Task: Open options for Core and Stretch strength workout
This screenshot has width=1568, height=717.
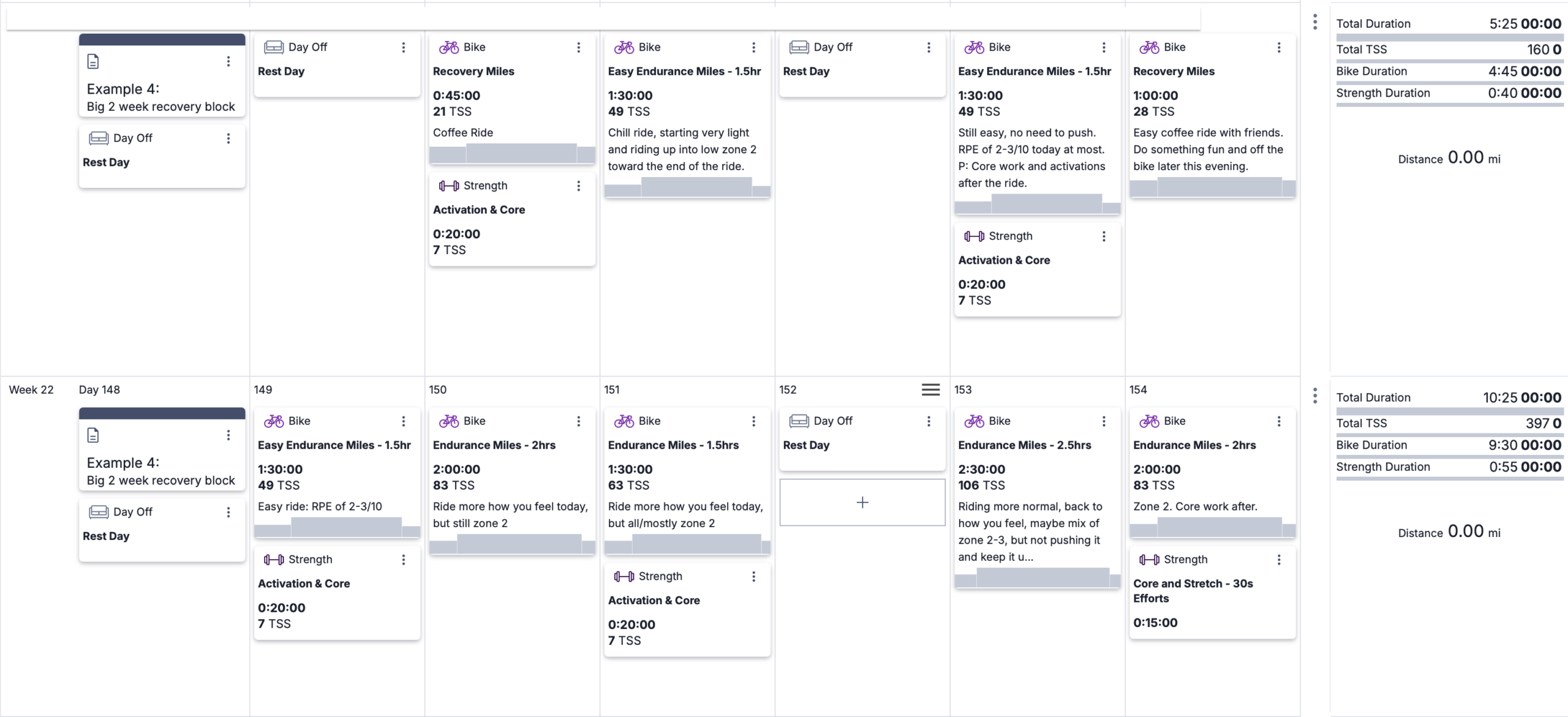Action: 1279,560
